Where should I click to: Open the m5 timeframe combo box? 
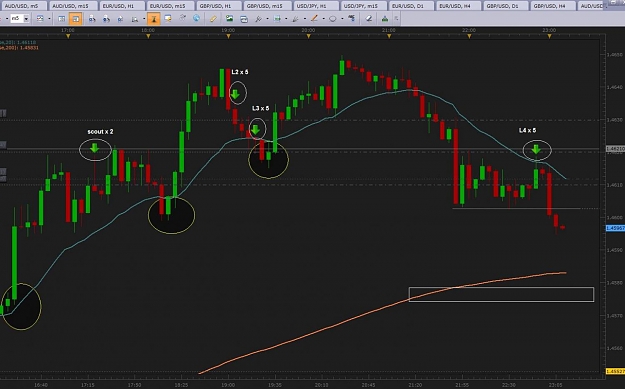[20, 19]
